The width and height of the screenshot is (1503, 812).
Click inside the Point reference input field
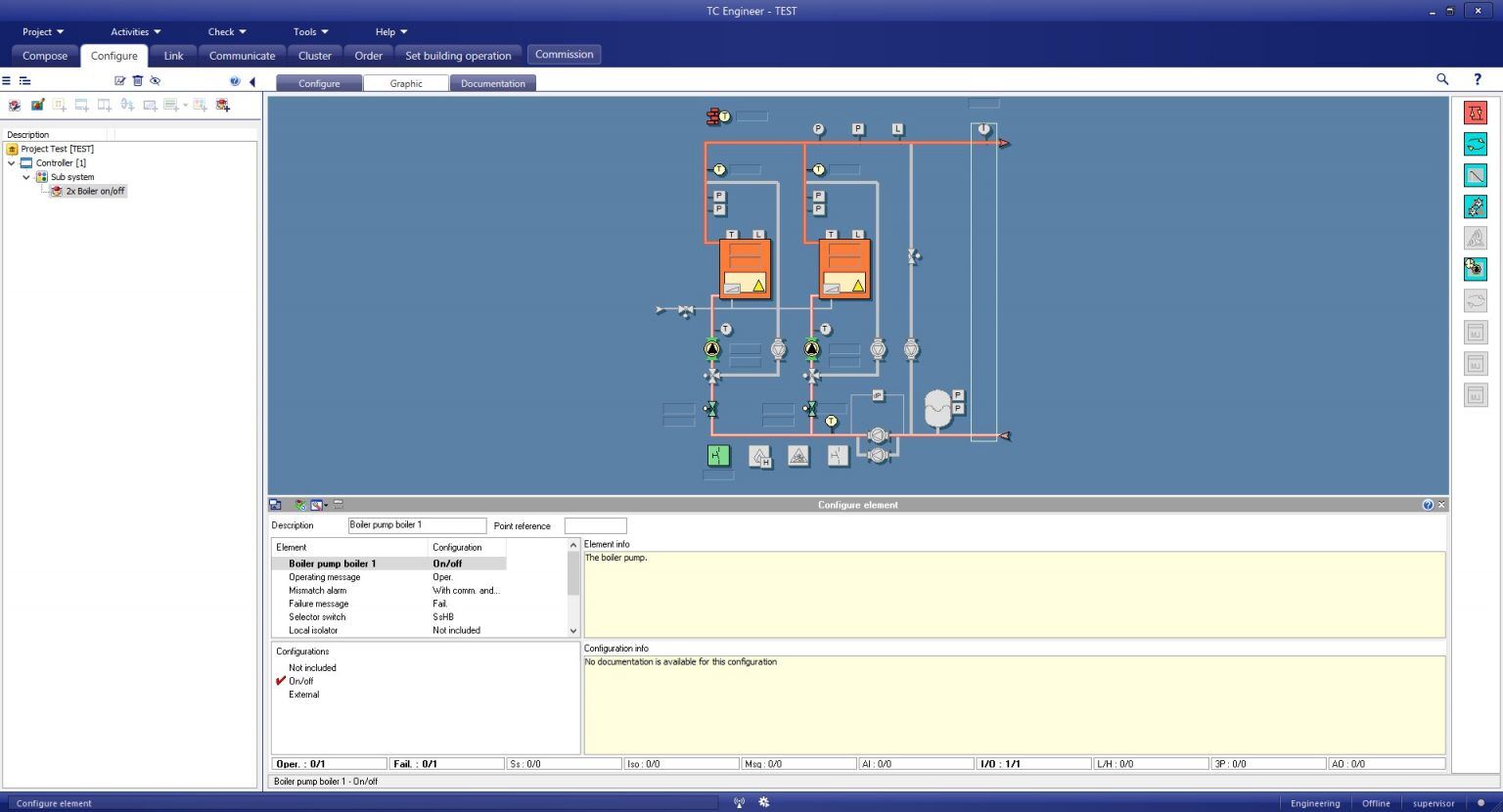tap(595, 525)
